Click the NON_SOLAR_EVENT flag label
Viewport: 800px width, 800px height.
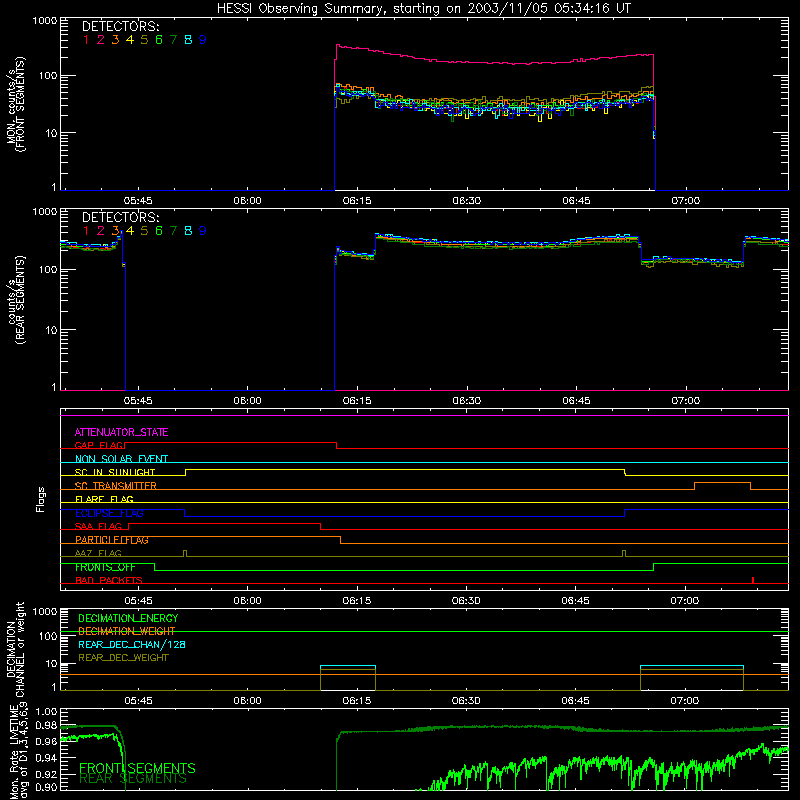[121, 459]
